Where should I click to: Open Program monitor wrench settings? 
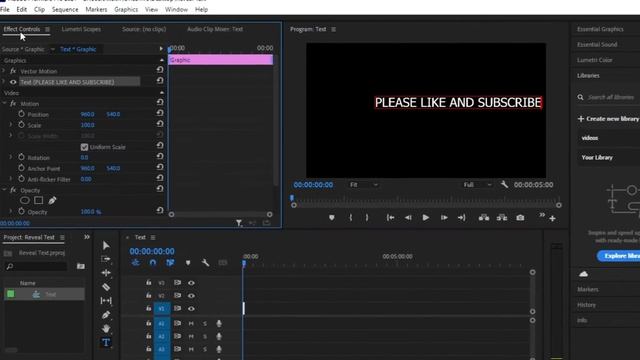coord(504,184)
